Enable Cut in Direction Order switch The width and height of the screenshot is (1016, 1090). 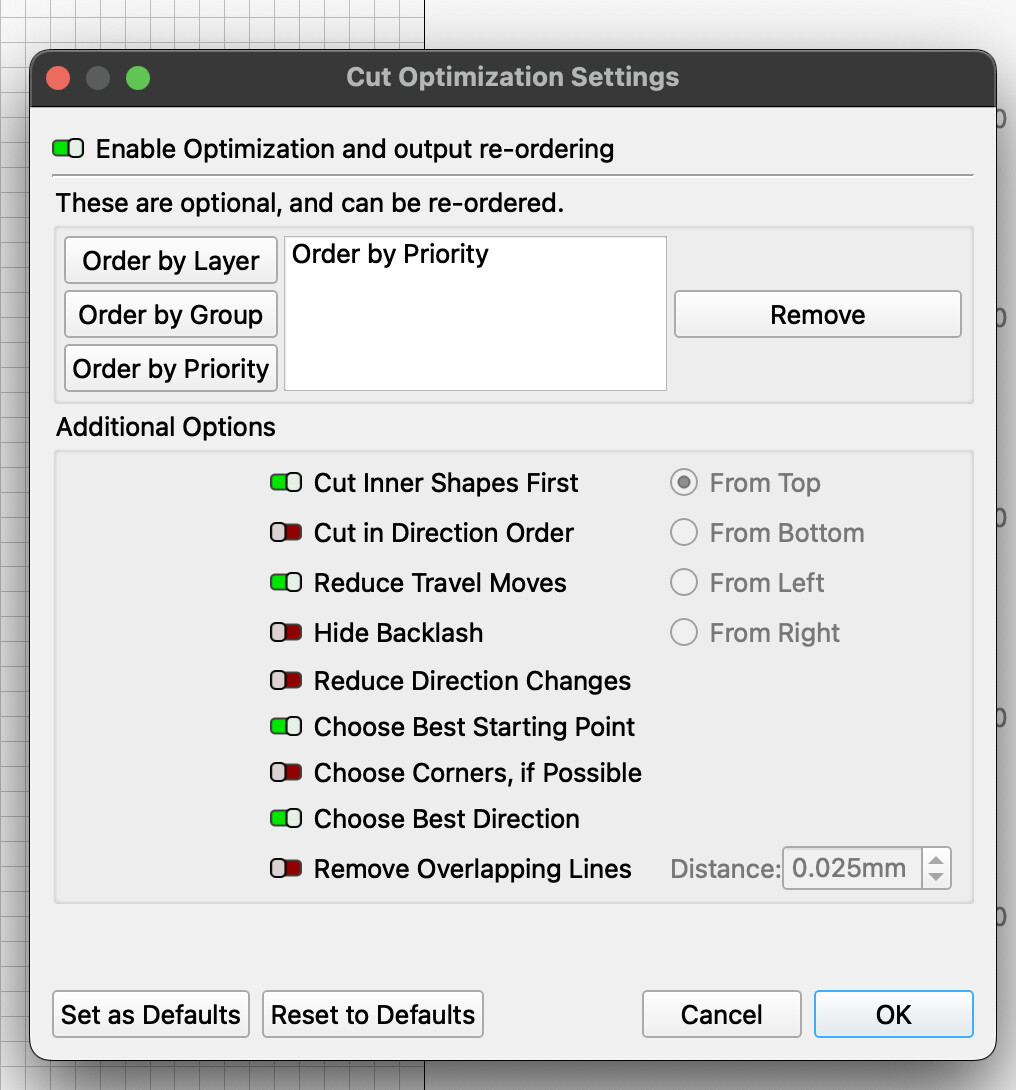click(x=286, y=533)
